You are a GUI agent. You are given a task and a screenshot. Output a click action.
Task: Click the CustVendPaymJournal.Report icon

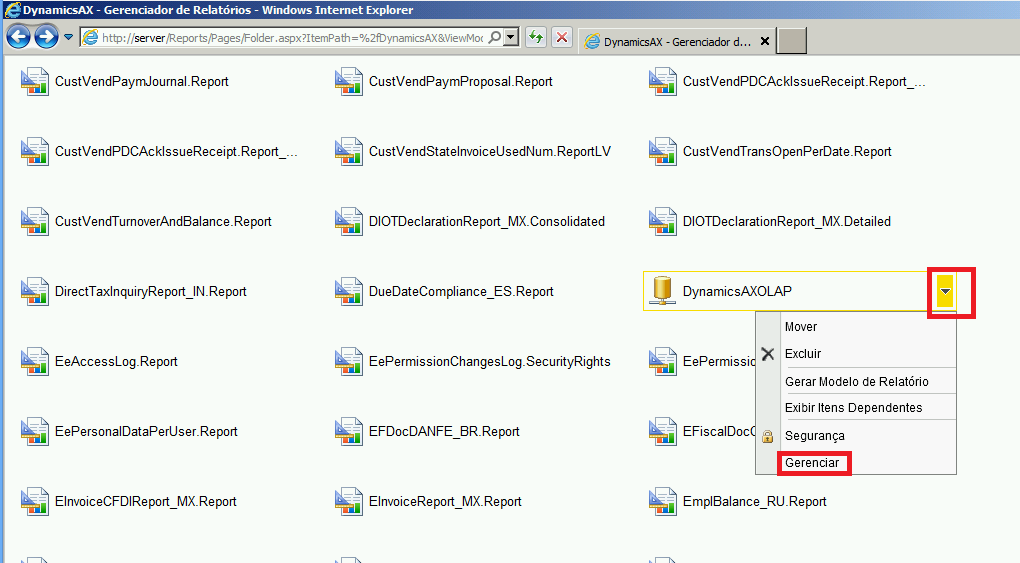34,82
